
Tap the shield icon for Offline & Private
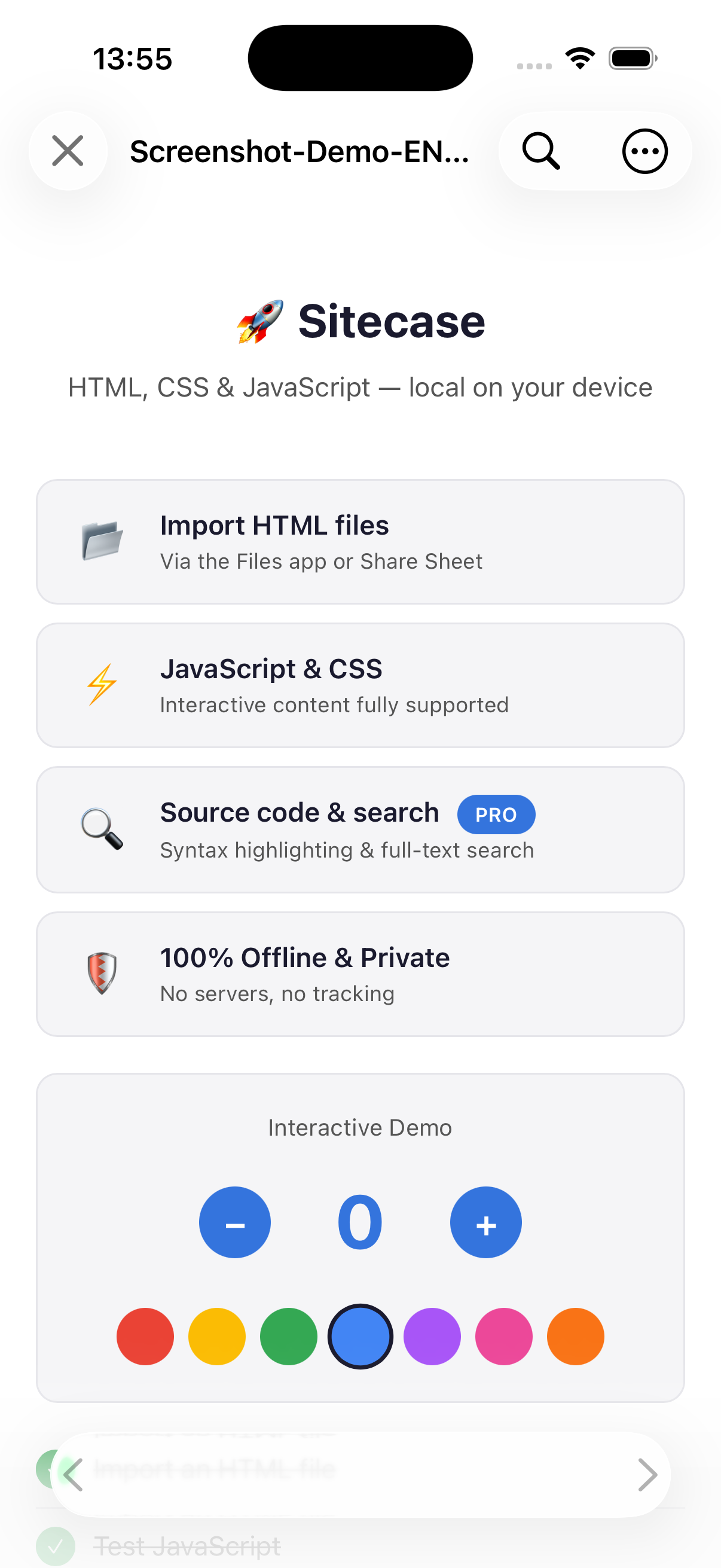click(102, 973)
